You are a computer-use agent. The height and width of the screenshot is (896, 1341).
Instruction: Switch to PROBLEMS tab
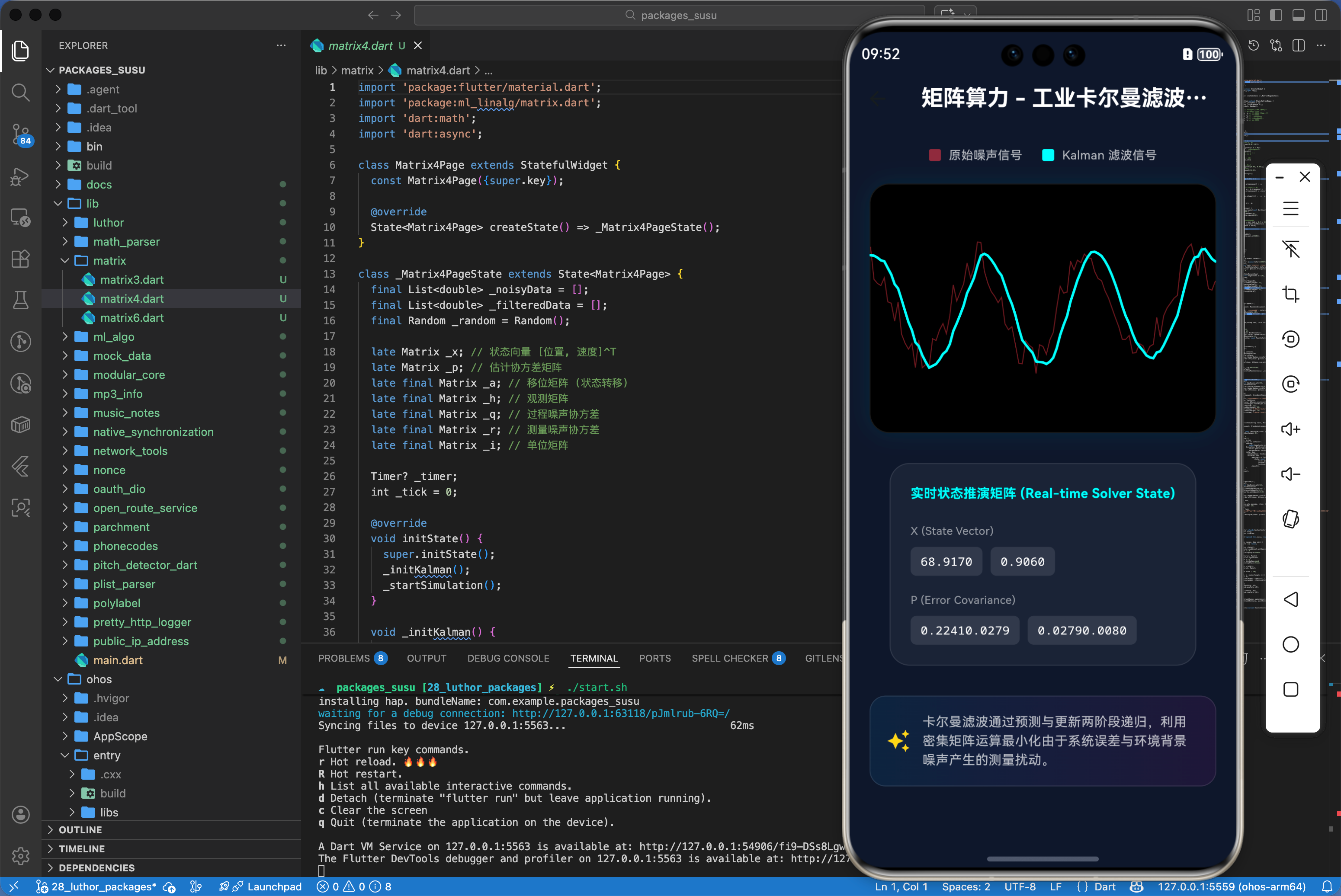click(344, 658)
